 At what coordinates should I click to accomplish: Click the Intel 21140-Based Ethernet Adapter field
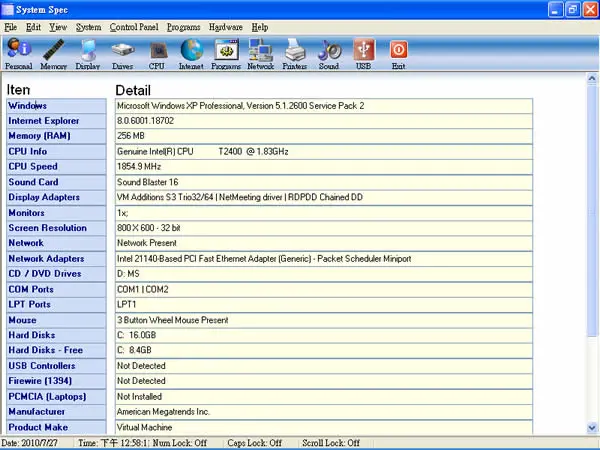tap(324, 259)
